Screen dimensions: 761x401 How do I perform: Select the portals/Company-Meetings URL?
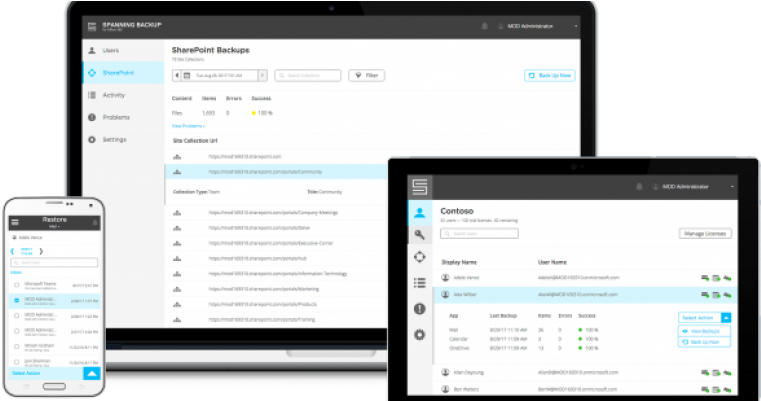[273, 213]
